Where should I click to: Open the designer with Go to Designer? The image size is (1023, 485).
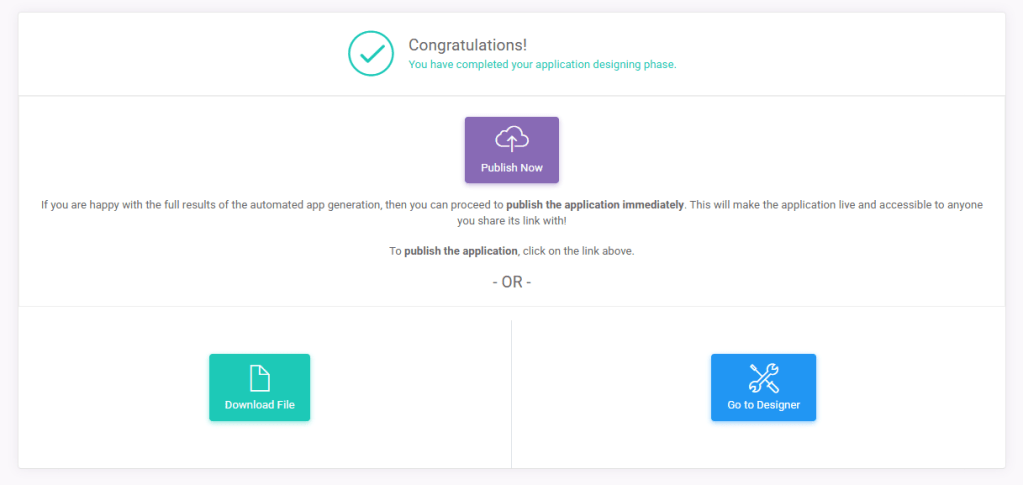pos(763,387)
